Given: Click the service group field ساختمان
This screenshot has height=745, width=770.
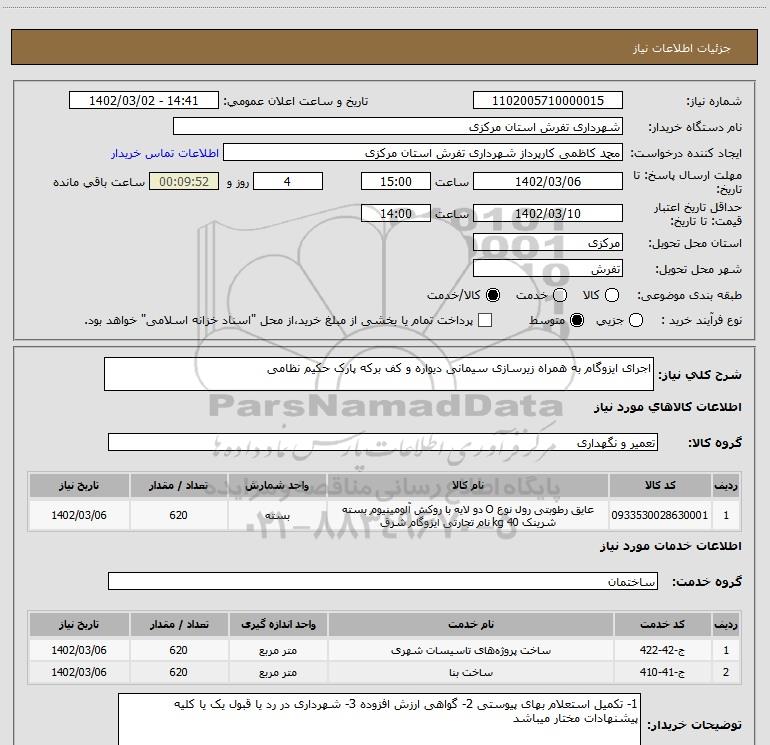Looking at the screenshot, I should coord(383,581).
